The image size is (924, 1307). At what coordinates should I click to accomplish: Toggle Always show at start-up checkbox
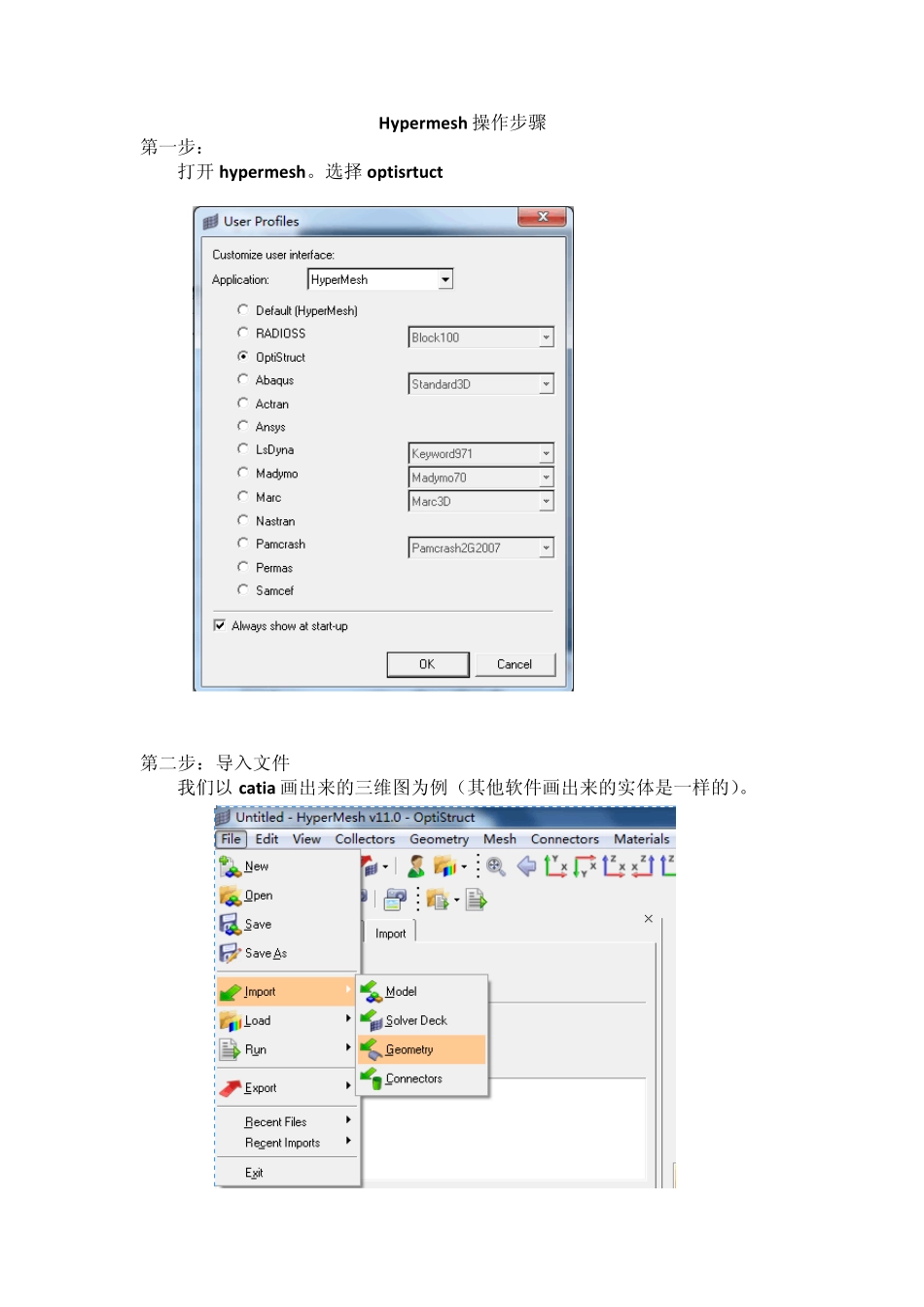point(220,625)
